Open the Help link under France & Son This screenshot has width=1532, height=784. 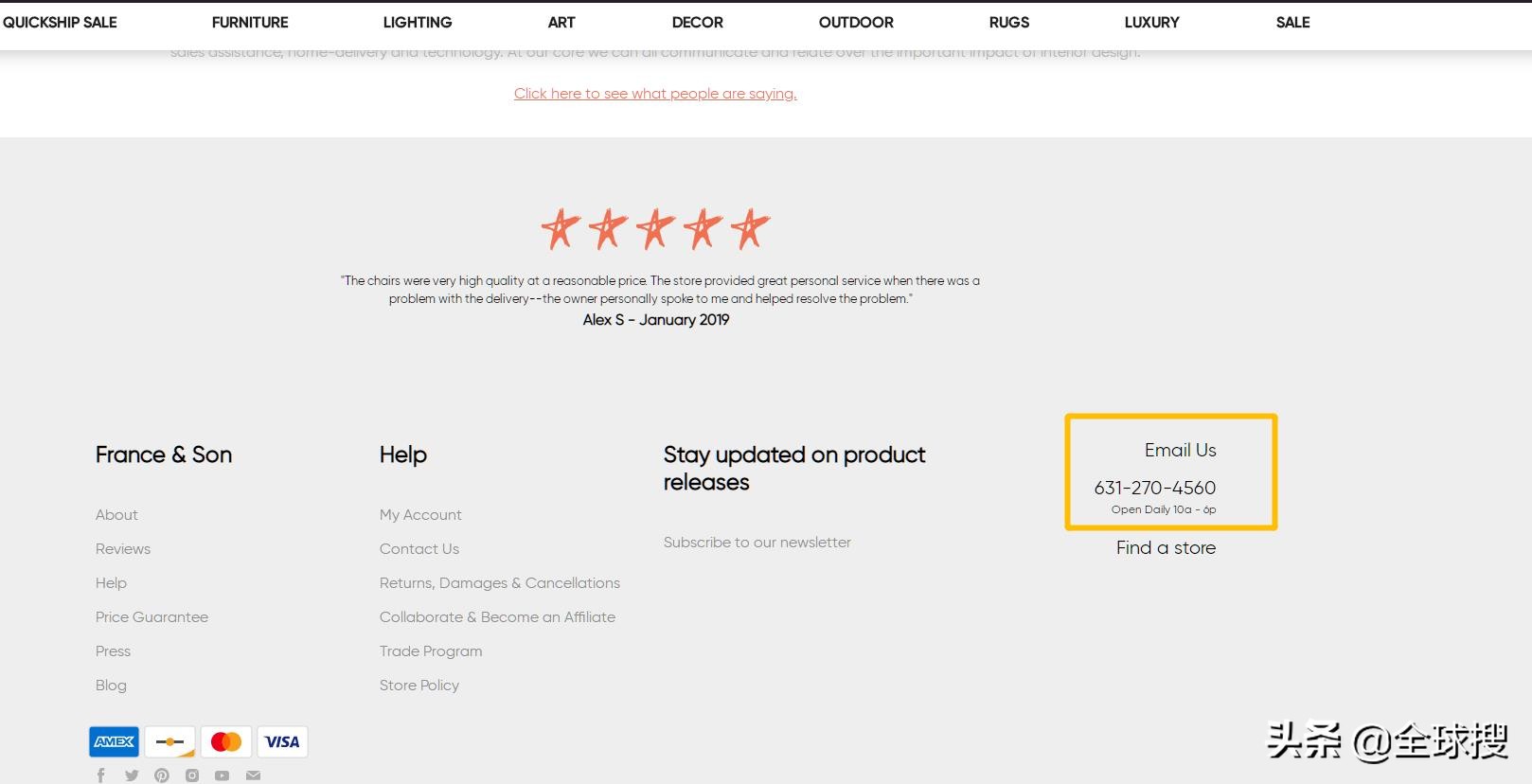tap(111, 582)
